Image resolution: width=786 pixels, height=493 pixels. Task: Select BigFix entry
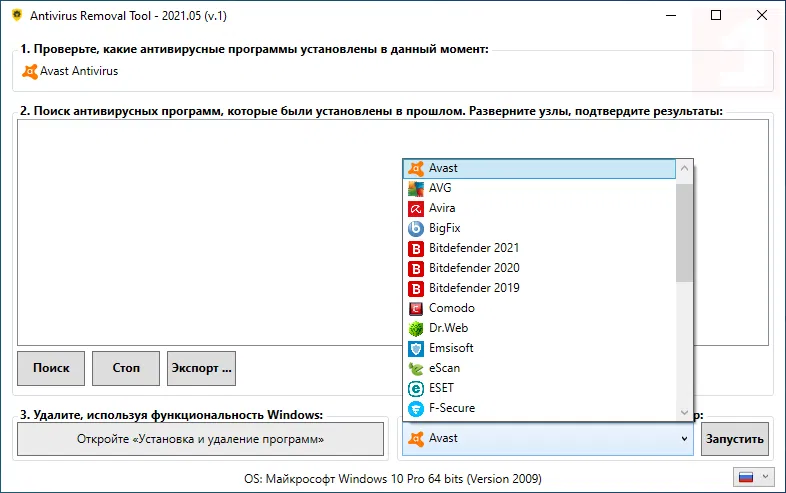[539, 228]
